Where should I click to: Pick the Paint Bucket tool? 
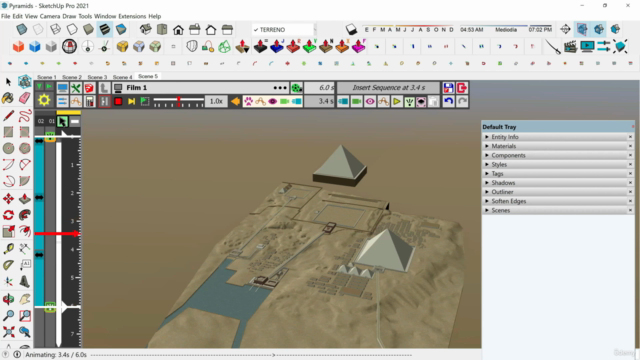point(8,98)
